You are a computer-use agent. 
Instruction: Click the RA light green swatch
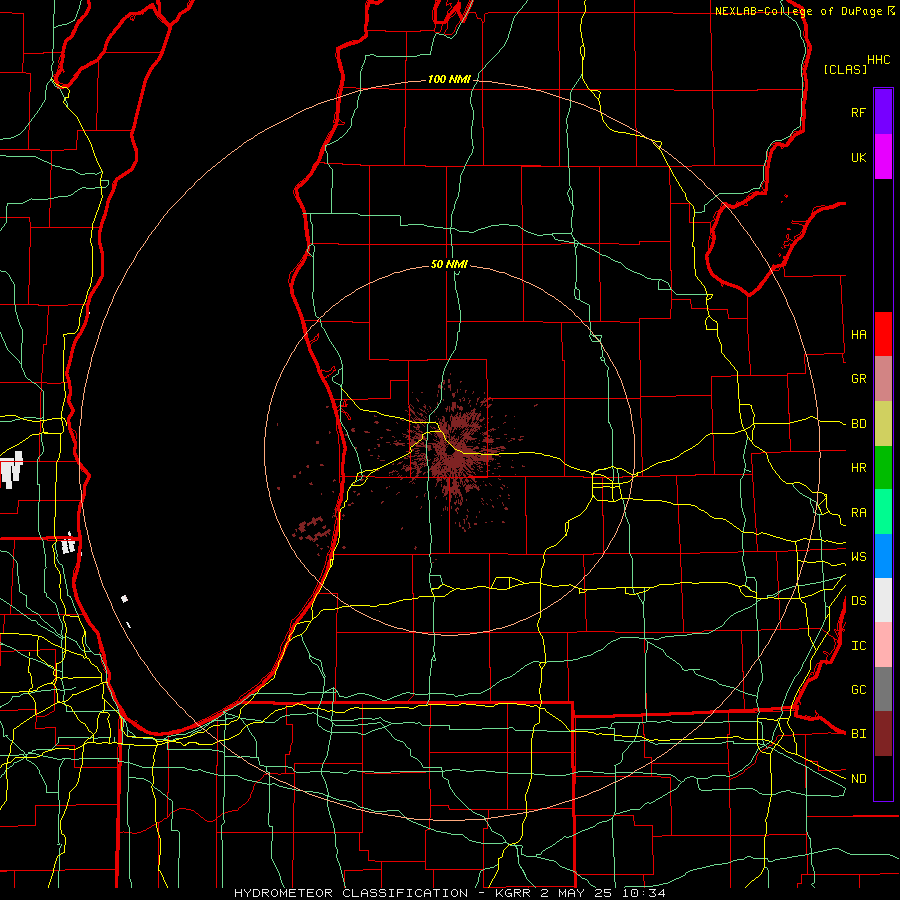point(883,512)
